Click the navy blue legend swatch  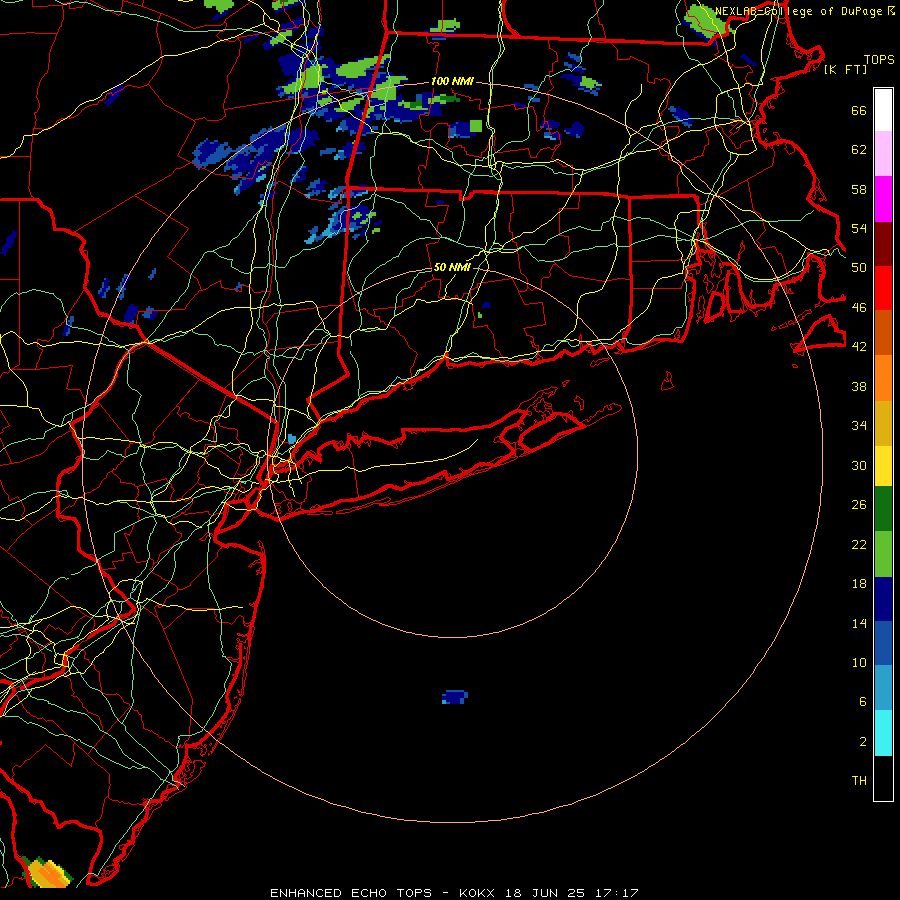(883, 599)
